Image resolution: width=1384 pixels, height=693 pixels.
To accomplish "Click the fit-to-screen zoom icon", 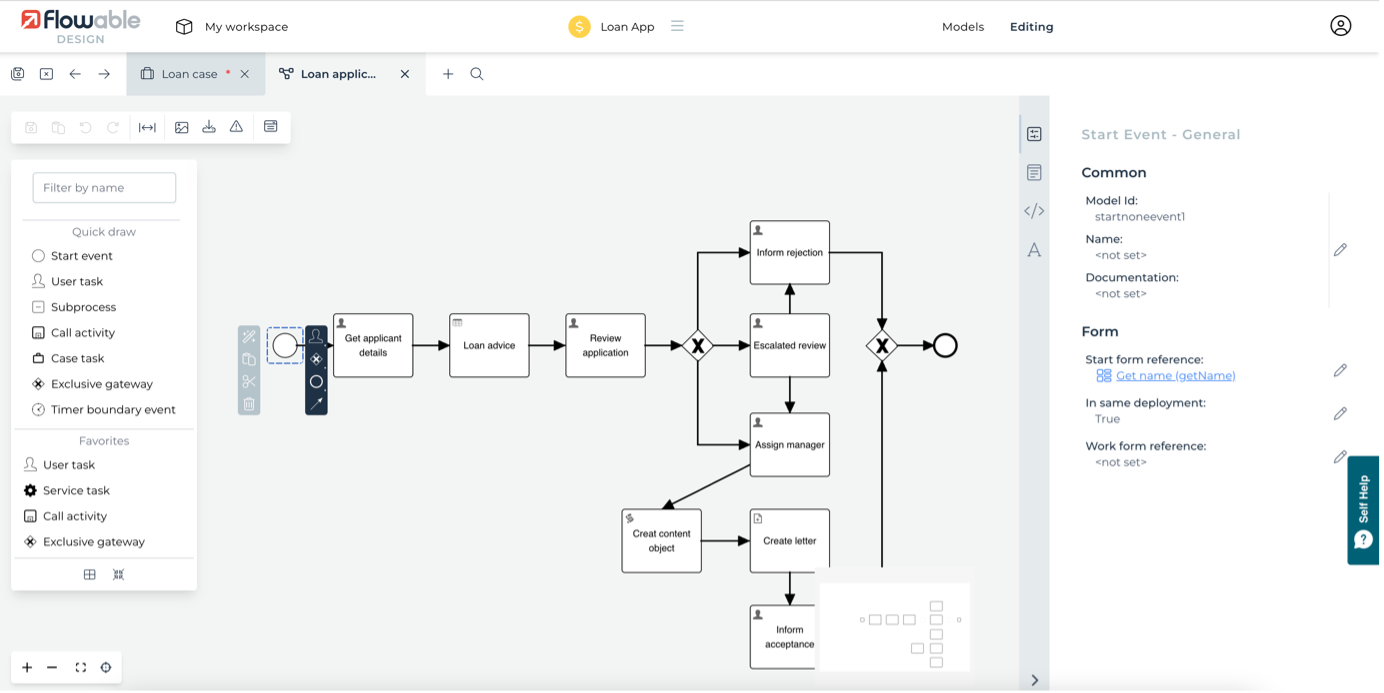I will 81,668.
